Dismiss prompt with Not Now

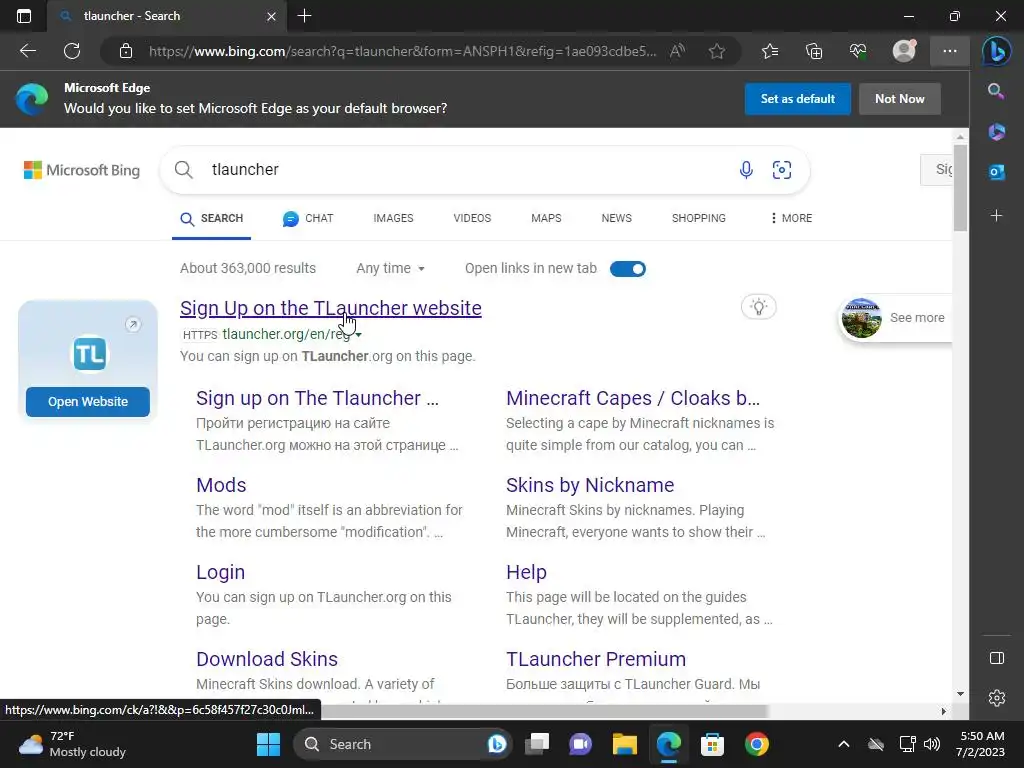[899, 99]
